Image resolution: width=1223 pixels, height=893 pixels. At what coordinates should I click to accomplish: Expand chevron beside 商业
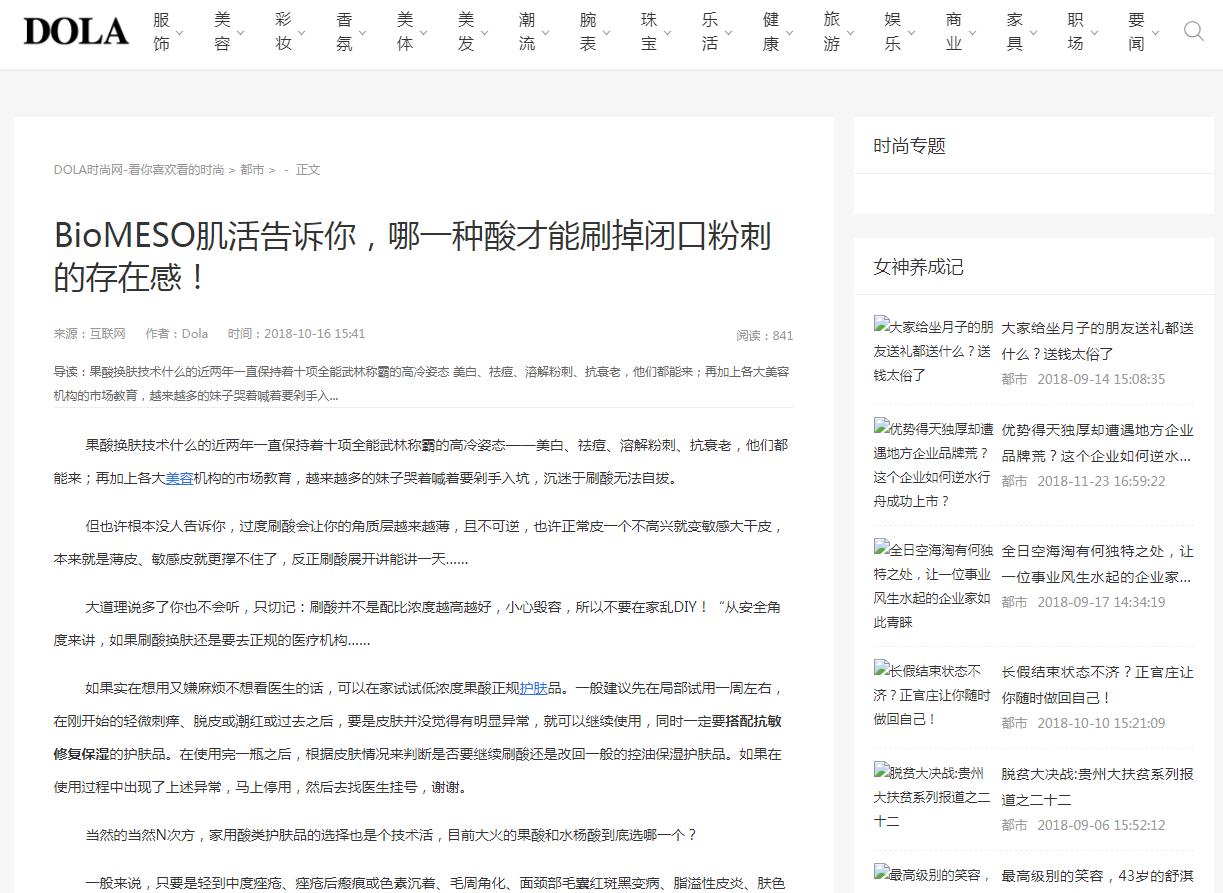pyautogui.click(x=973, y=32)
